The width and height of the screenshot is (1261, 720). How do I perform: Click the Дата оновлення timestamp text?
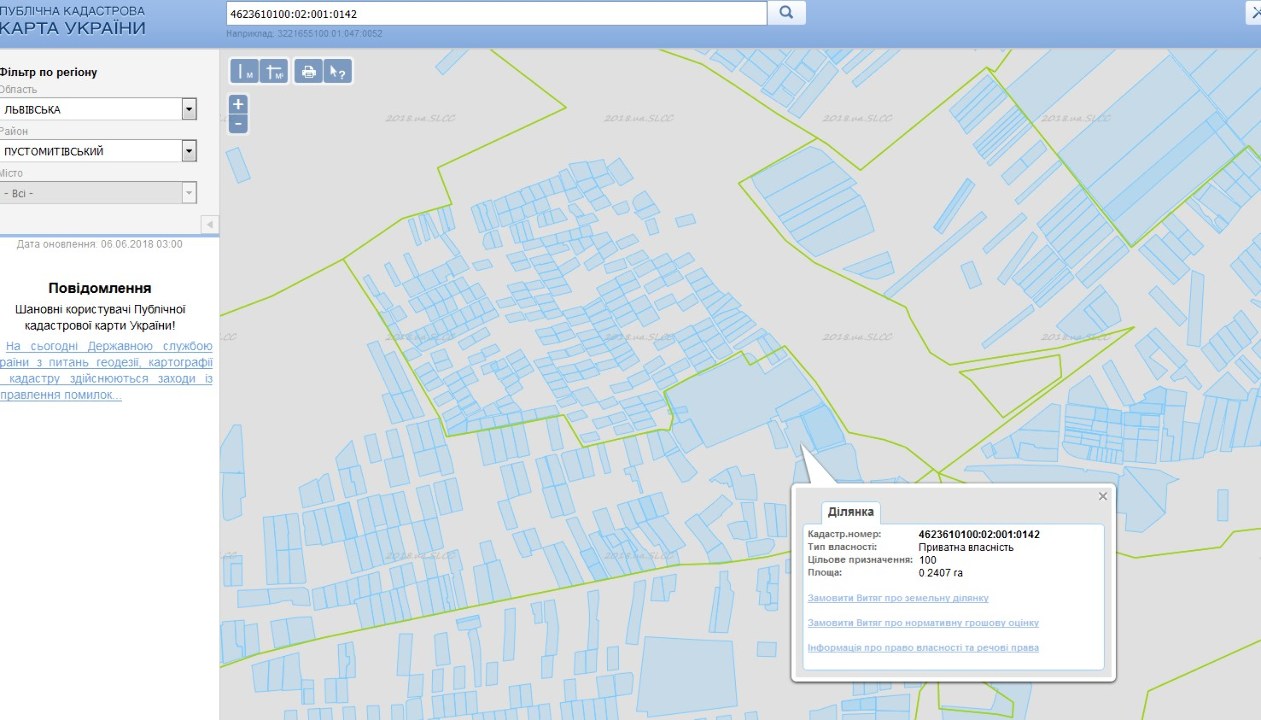100,244
